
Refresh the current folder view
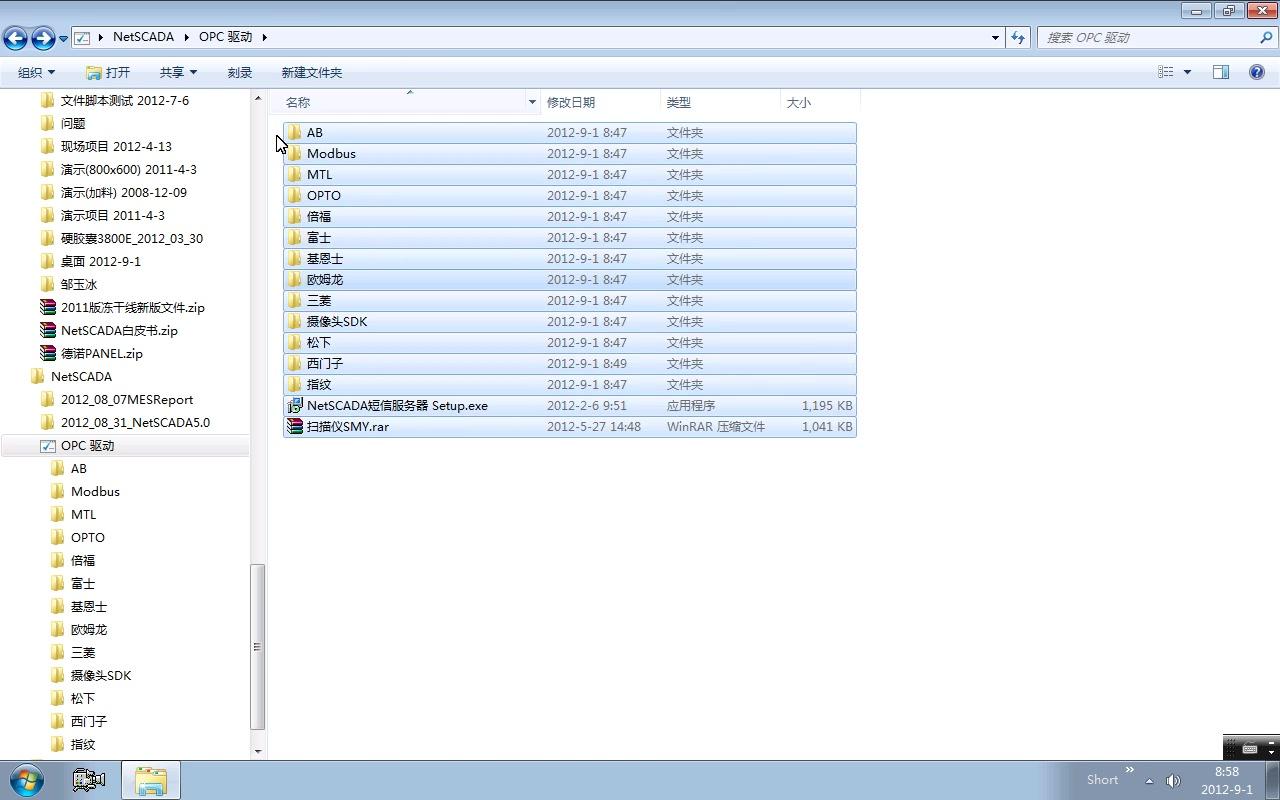pyautogui.click(x=1018, y=37)
